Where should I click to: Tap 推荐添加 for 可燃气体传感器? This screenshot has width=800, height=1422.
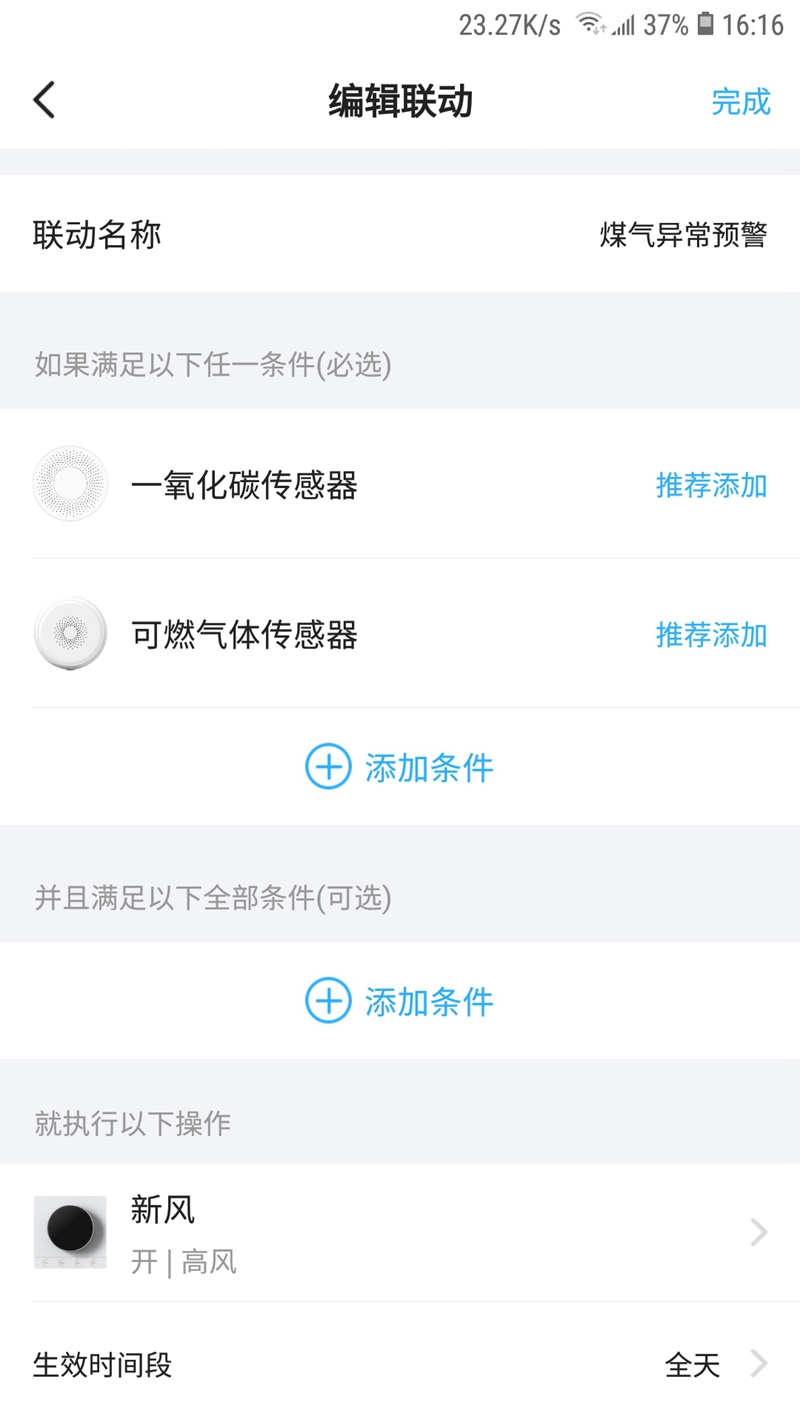point(711,634)
